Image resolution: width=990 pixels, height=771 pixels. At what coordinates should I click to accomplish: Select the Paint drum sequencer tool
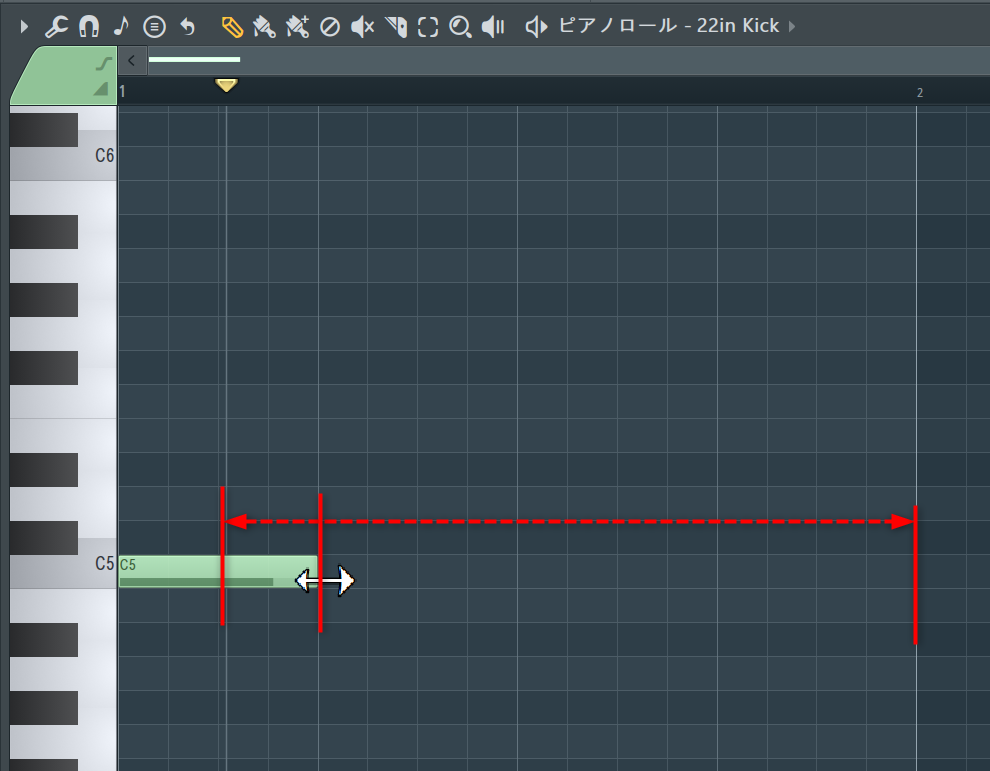pos(297,27)
